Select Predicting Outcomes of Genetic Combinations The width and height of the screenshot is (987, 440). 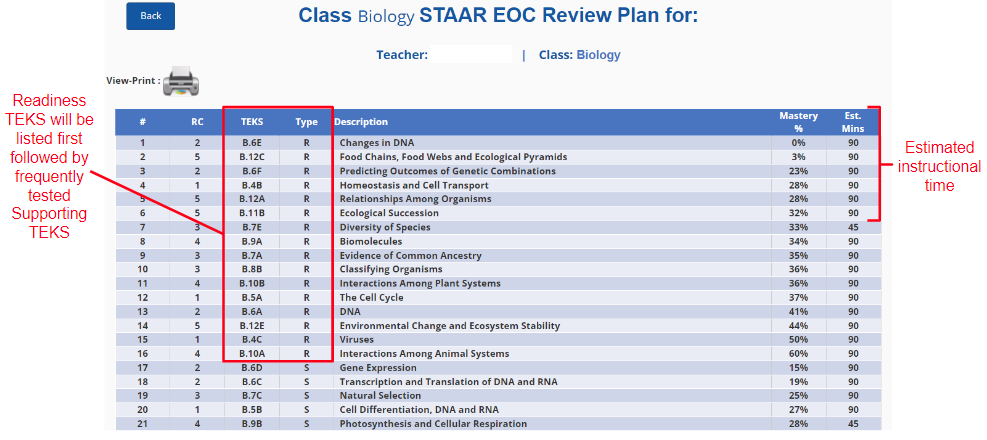[448, 171]
